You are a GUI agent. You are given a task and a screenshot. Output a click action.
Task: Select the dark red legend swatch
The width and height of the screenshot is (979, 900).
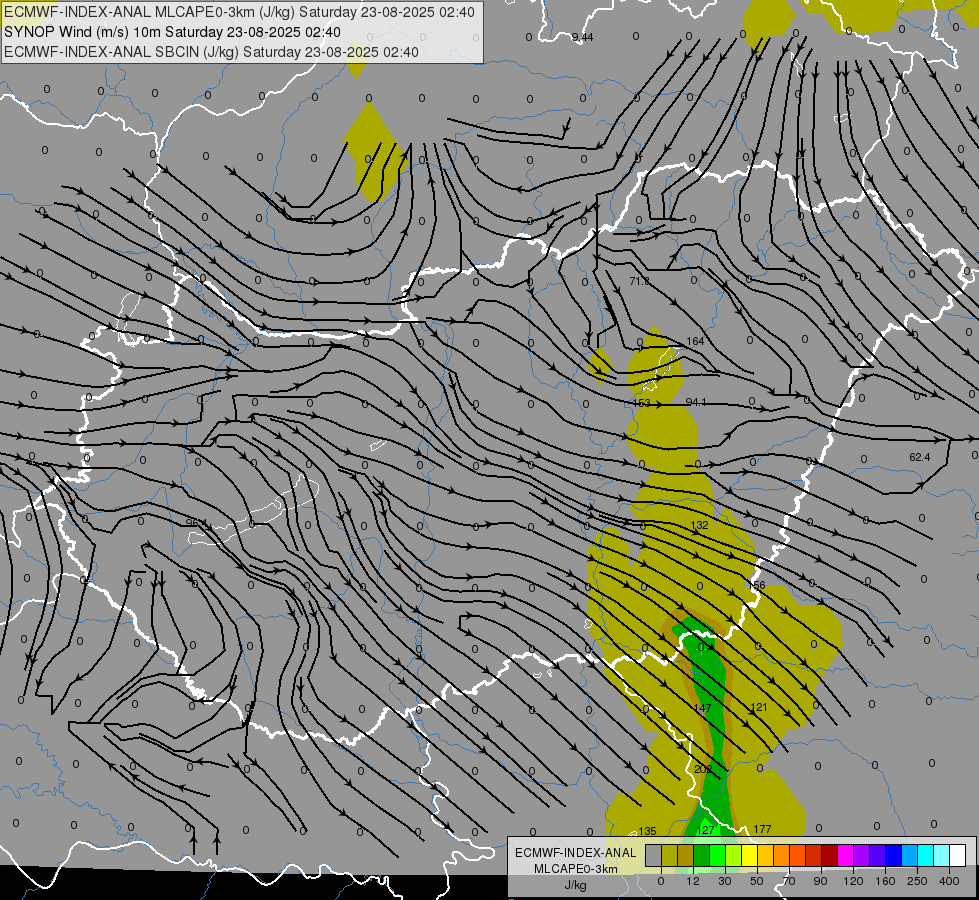click(x=830, y=855)
